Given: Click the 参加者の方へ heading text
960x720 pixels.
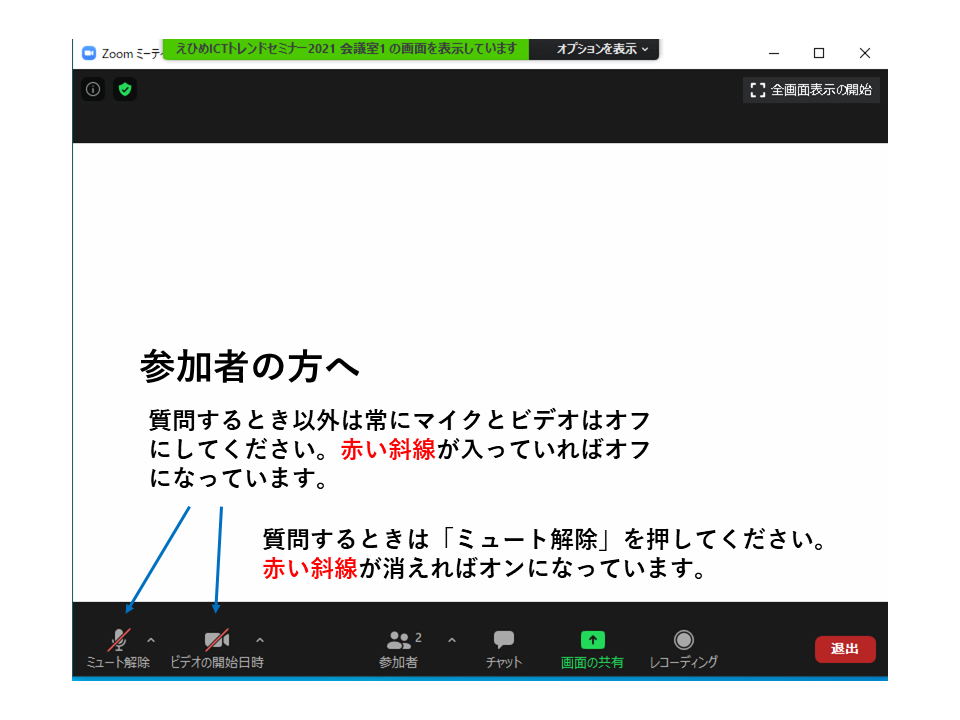Looking at the screenshot, I should coord(250,366).
